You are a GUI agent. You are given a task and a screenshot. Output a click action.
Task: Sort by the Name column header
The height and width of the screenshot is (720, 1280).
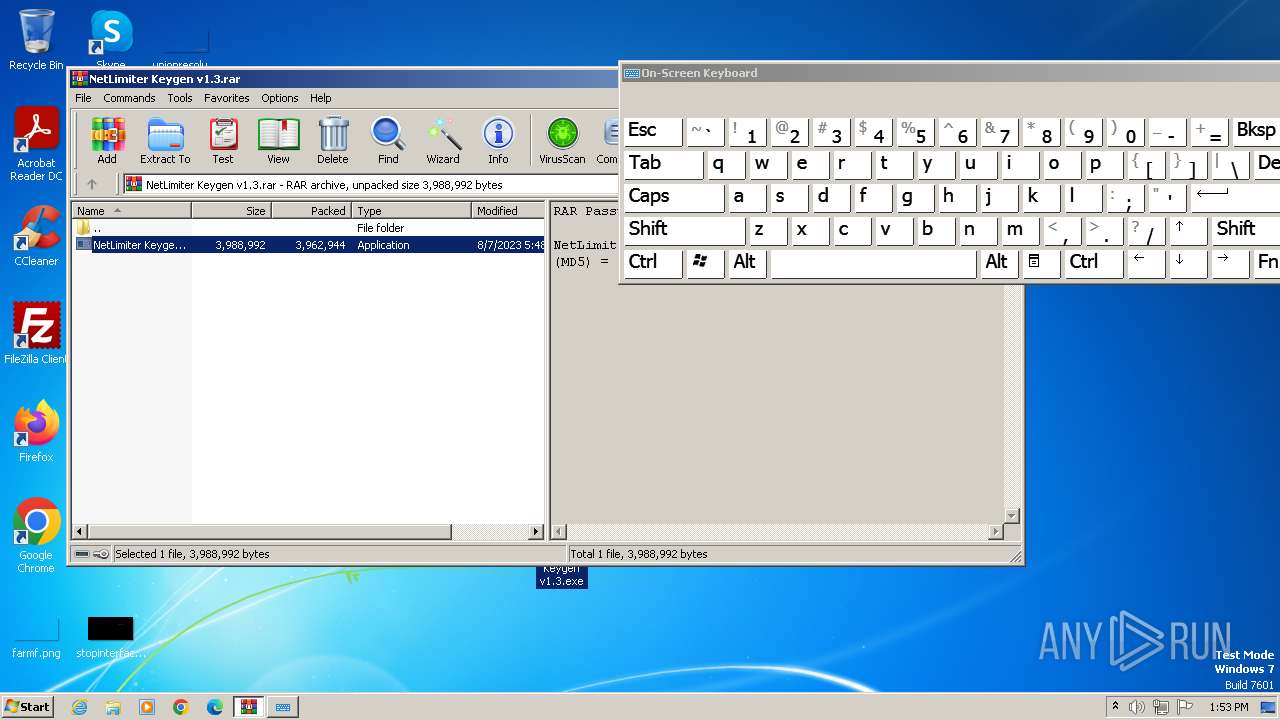click(132, 211)
